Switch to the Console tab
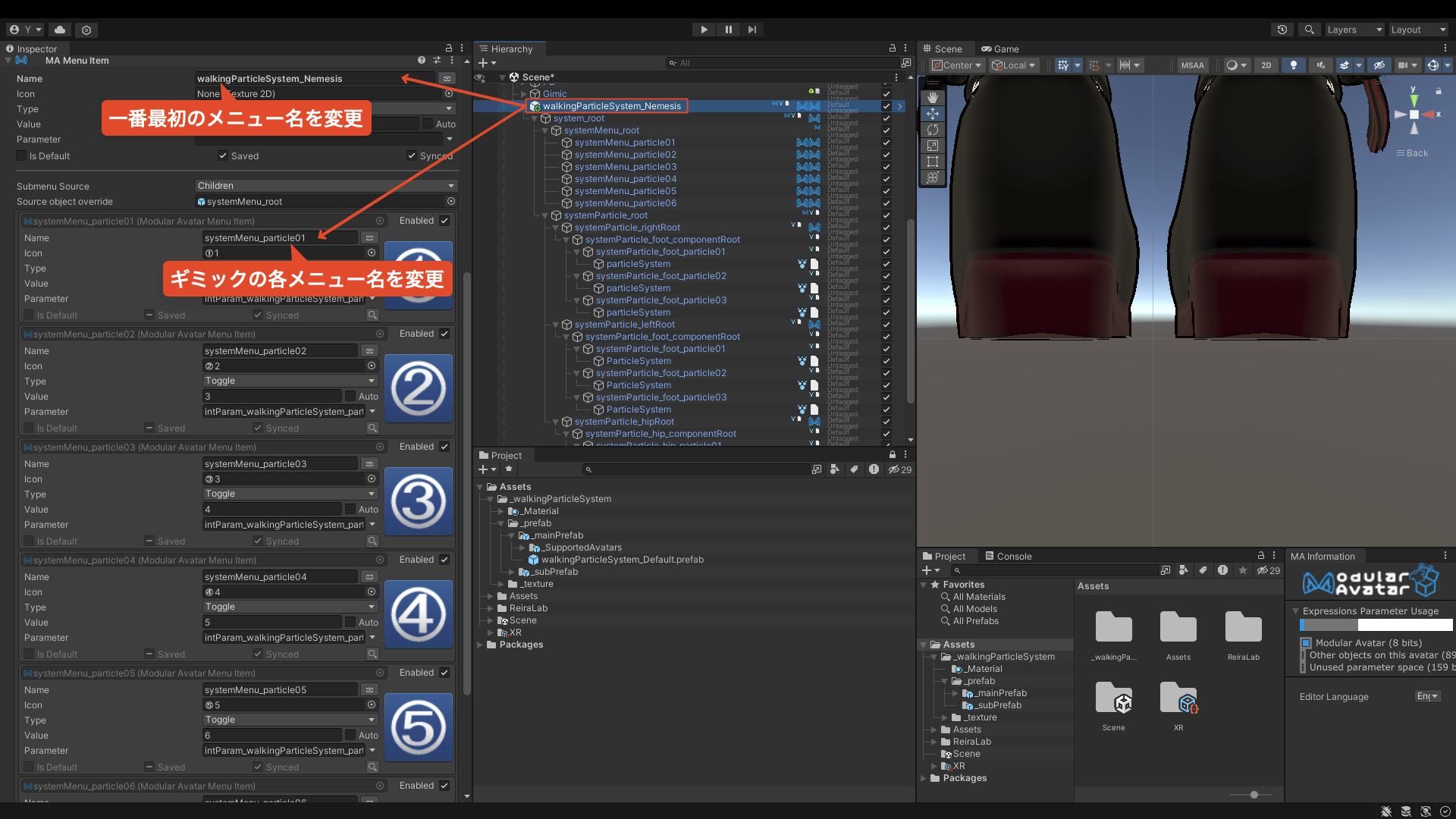This screenshot has height=819, width=1456. [x=1008, y=556]
